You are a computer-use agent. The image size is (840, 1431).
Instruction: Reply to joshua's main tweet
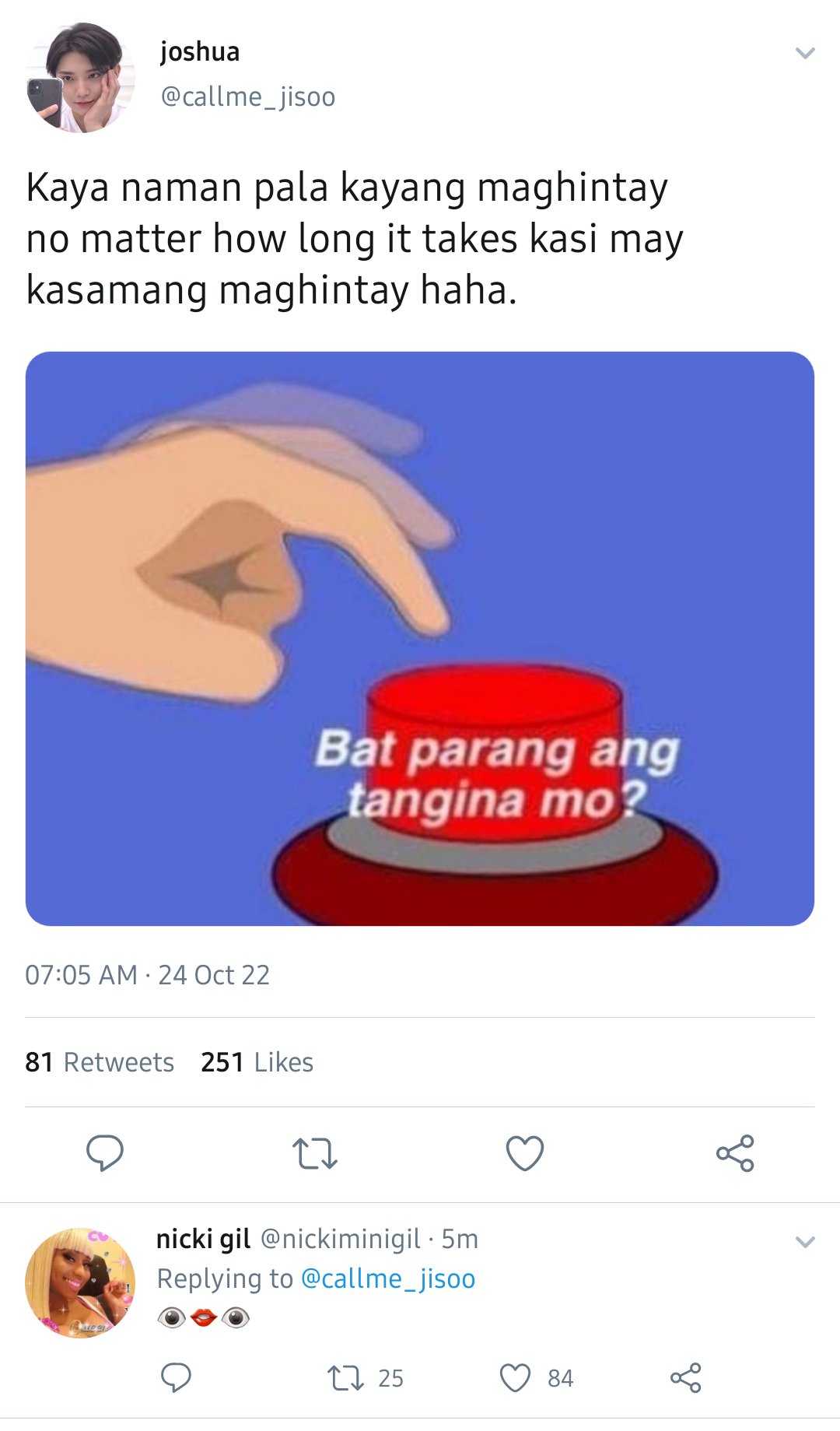(105, 1153)
